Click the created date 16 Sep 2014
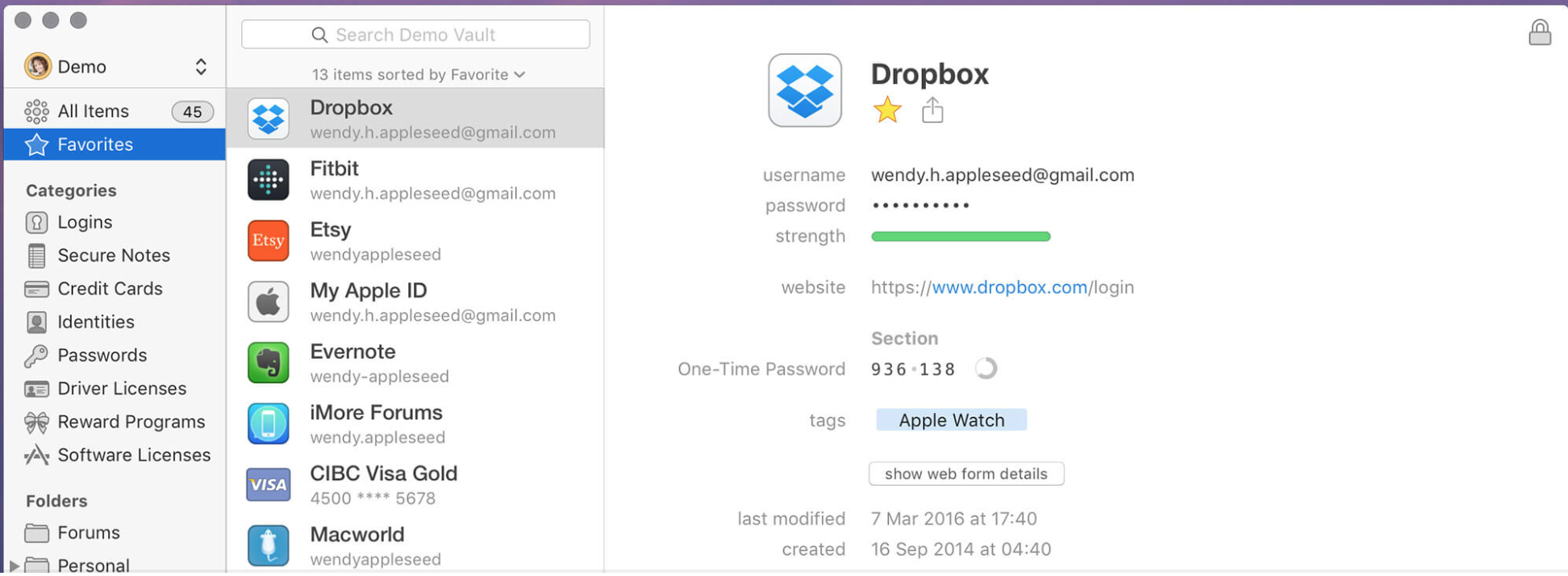The width and height of the screenshot is (1568, 576). 961,549
